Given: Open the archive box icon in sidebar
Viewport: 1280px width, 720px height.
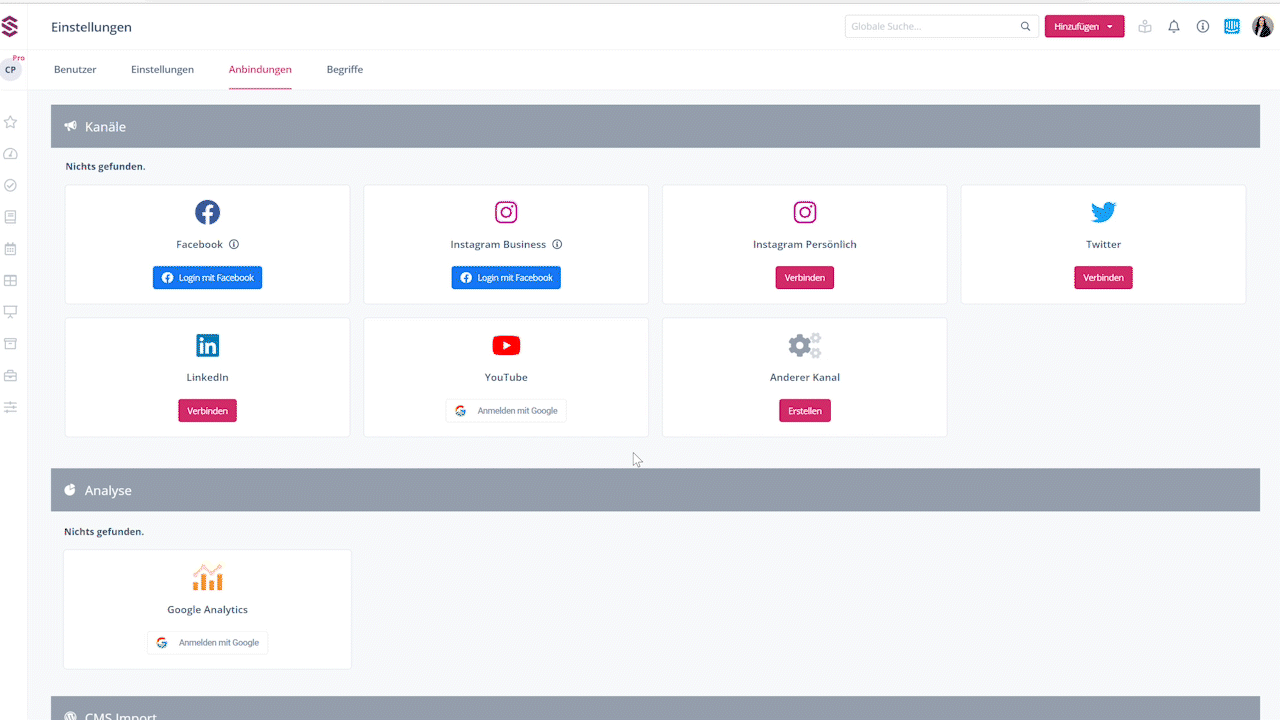Looking at the screenshot, I should (11, 344).
